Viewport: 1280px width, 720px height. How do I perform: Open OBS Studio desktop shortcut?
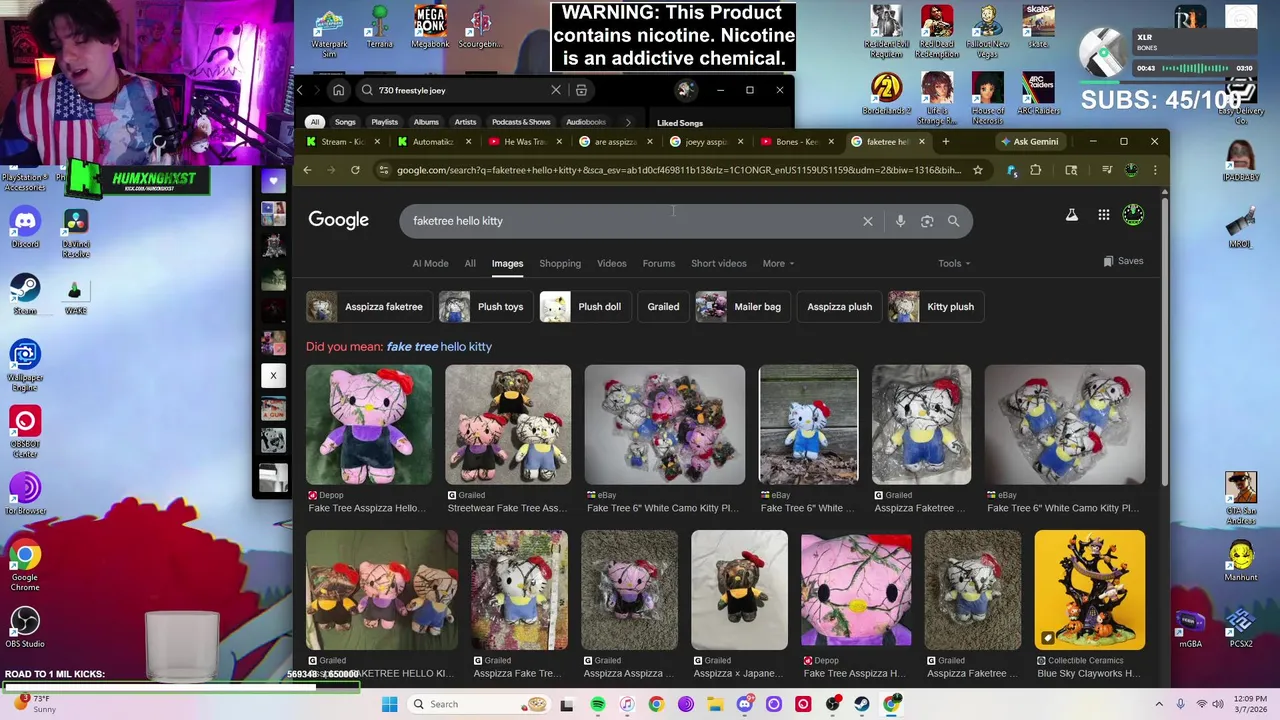point(25,627)
